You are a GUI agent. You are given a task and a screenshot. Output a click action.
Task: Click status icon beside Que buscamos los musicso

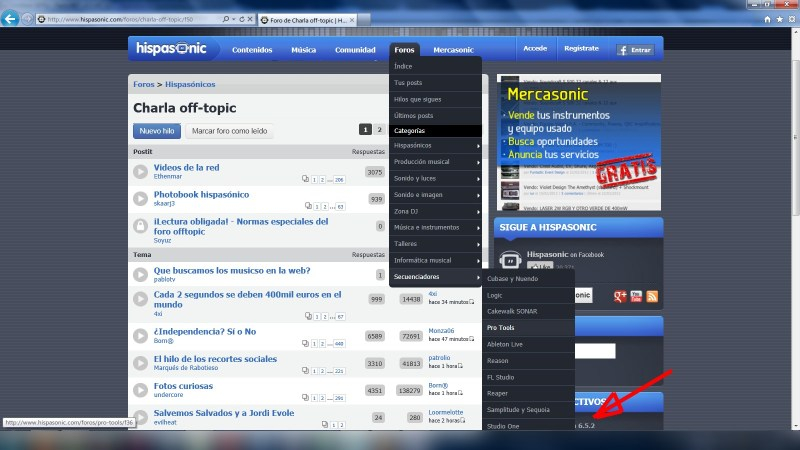[x=140, y=274]
